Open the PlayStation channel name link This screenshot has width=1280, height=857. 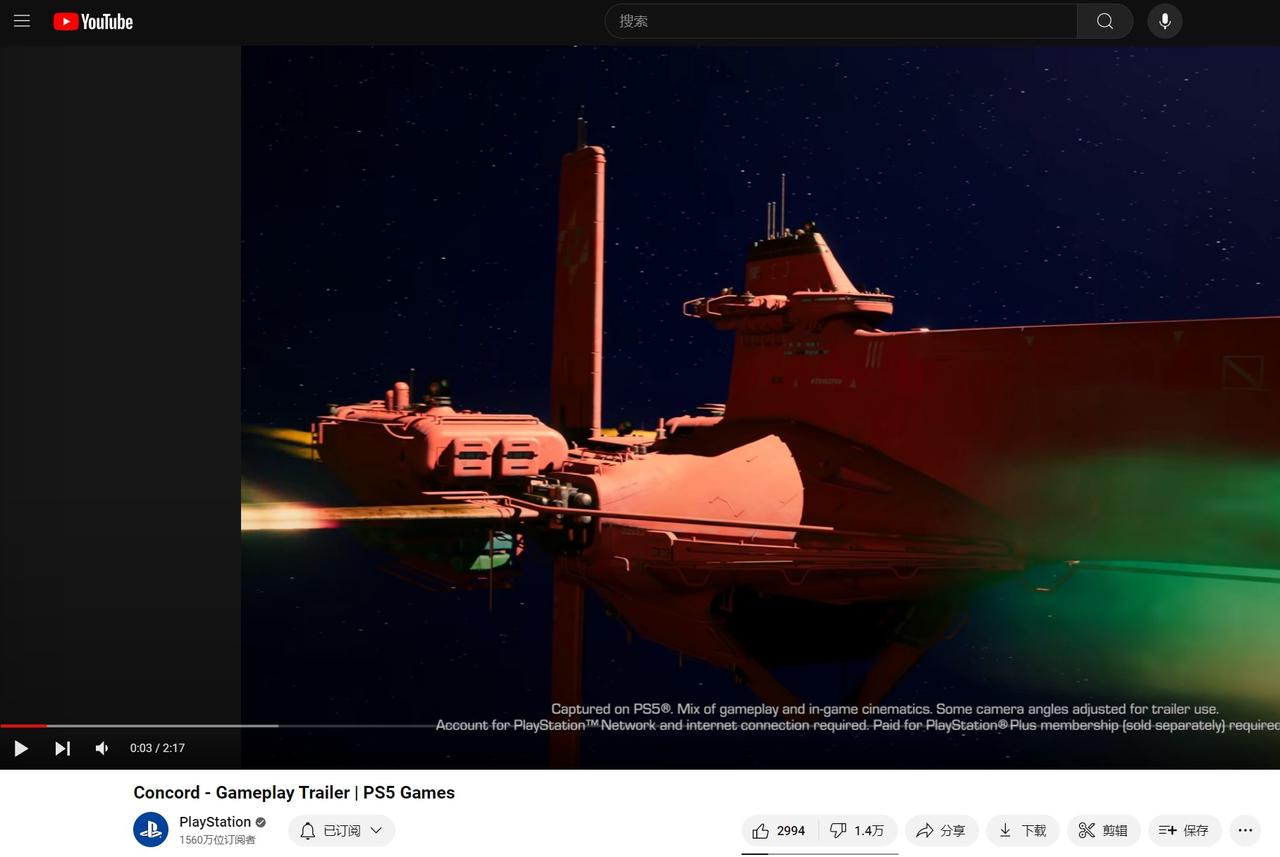coord(215,822)
